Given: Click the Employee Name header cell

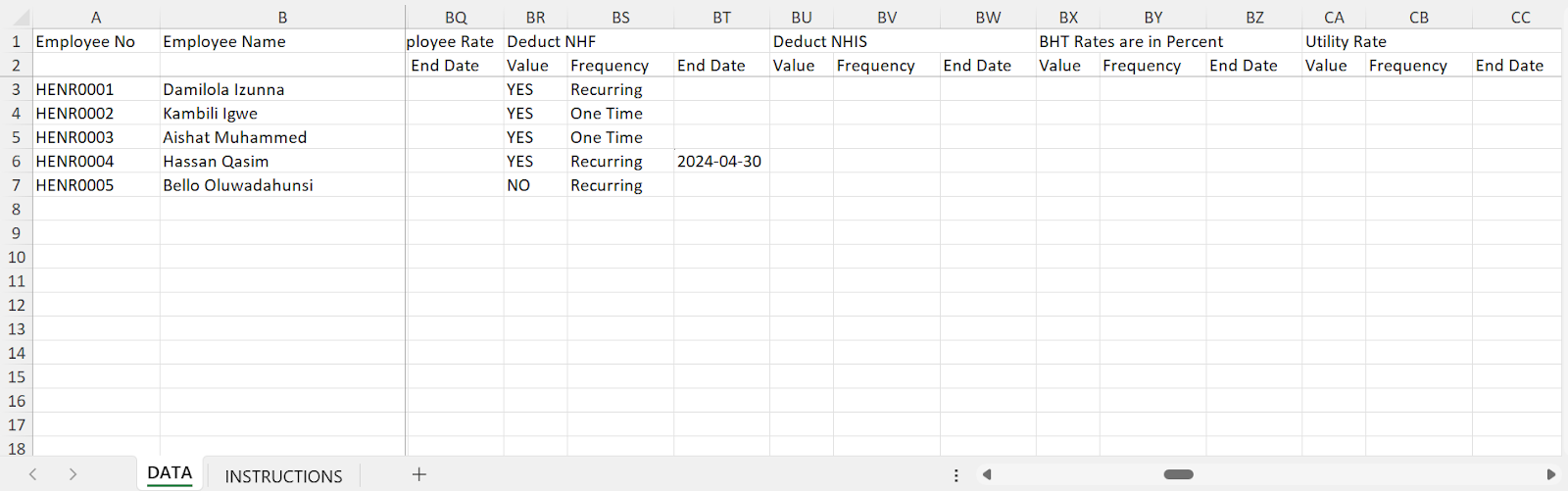Looking at the screenshot, I should click(x=282, y=41).
